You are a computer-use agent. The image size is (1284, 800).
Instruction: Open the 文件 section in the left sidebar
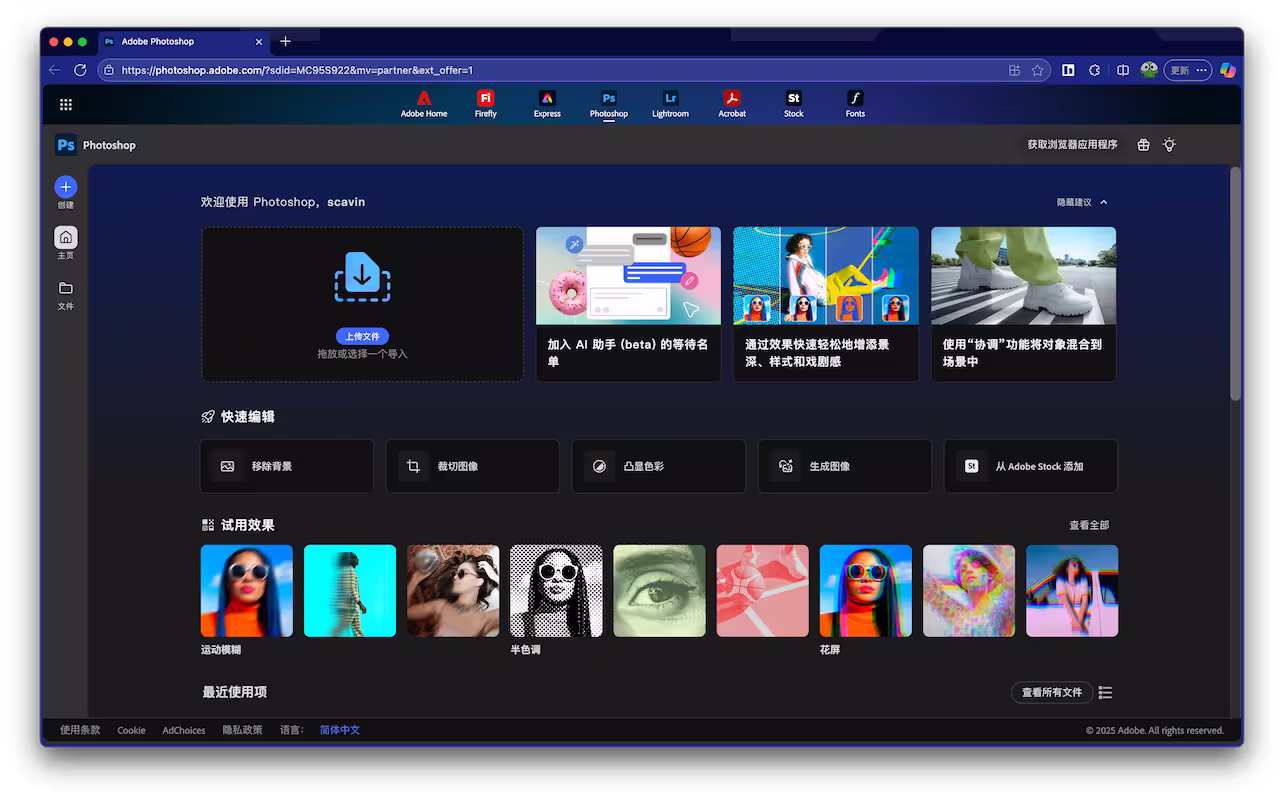pyautogui.click(x=65, y=296)
